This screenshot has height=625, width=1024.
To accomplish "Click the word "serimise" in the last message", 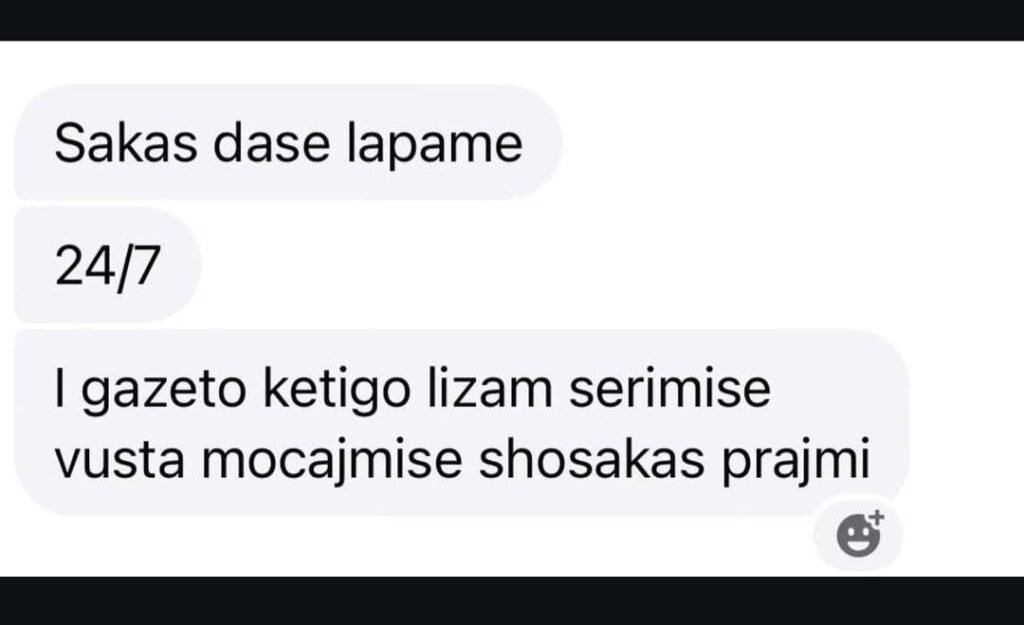I will point(670,389).
